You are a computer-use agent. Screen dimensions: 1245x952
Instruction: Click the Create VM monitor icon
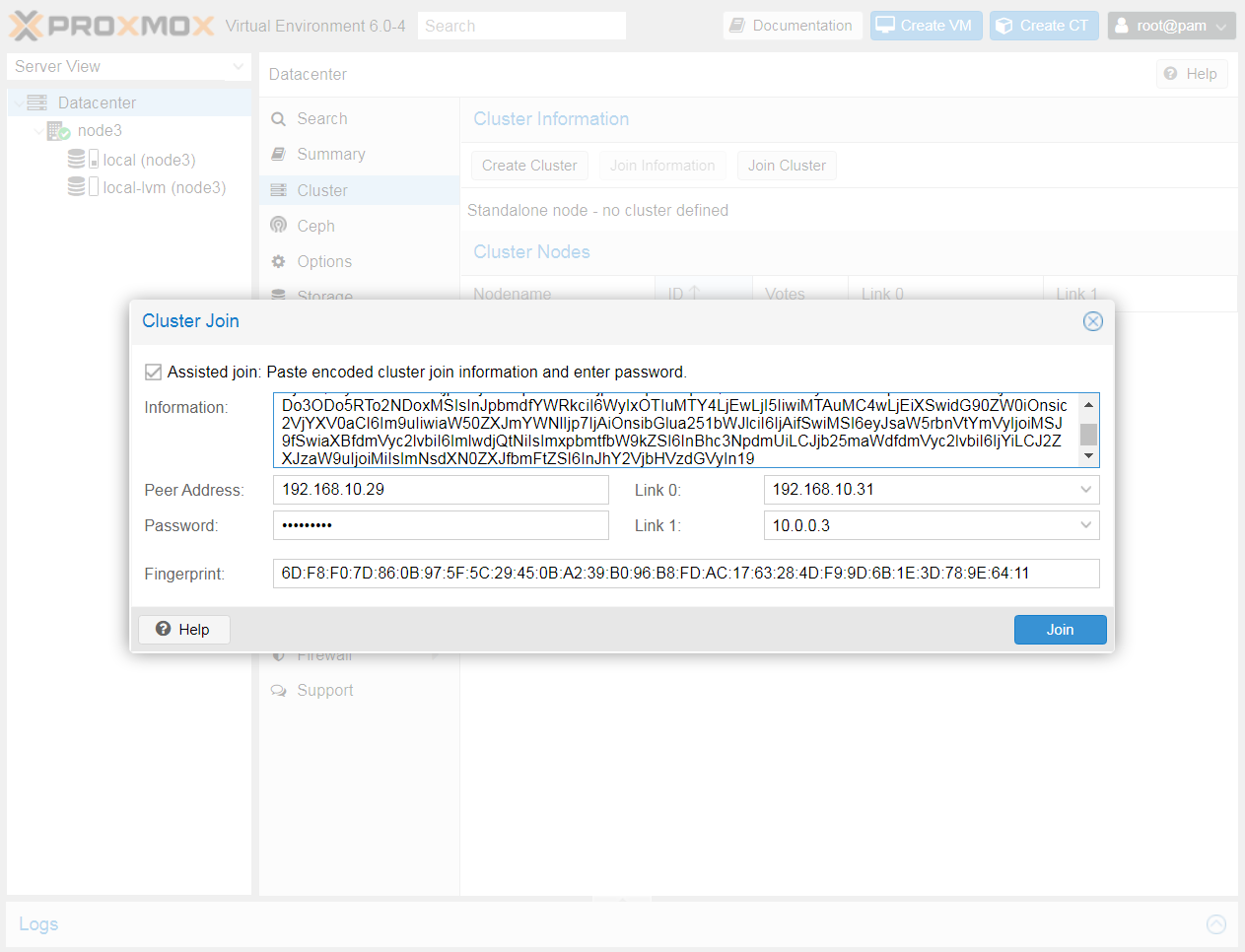(x=885, y=26)
